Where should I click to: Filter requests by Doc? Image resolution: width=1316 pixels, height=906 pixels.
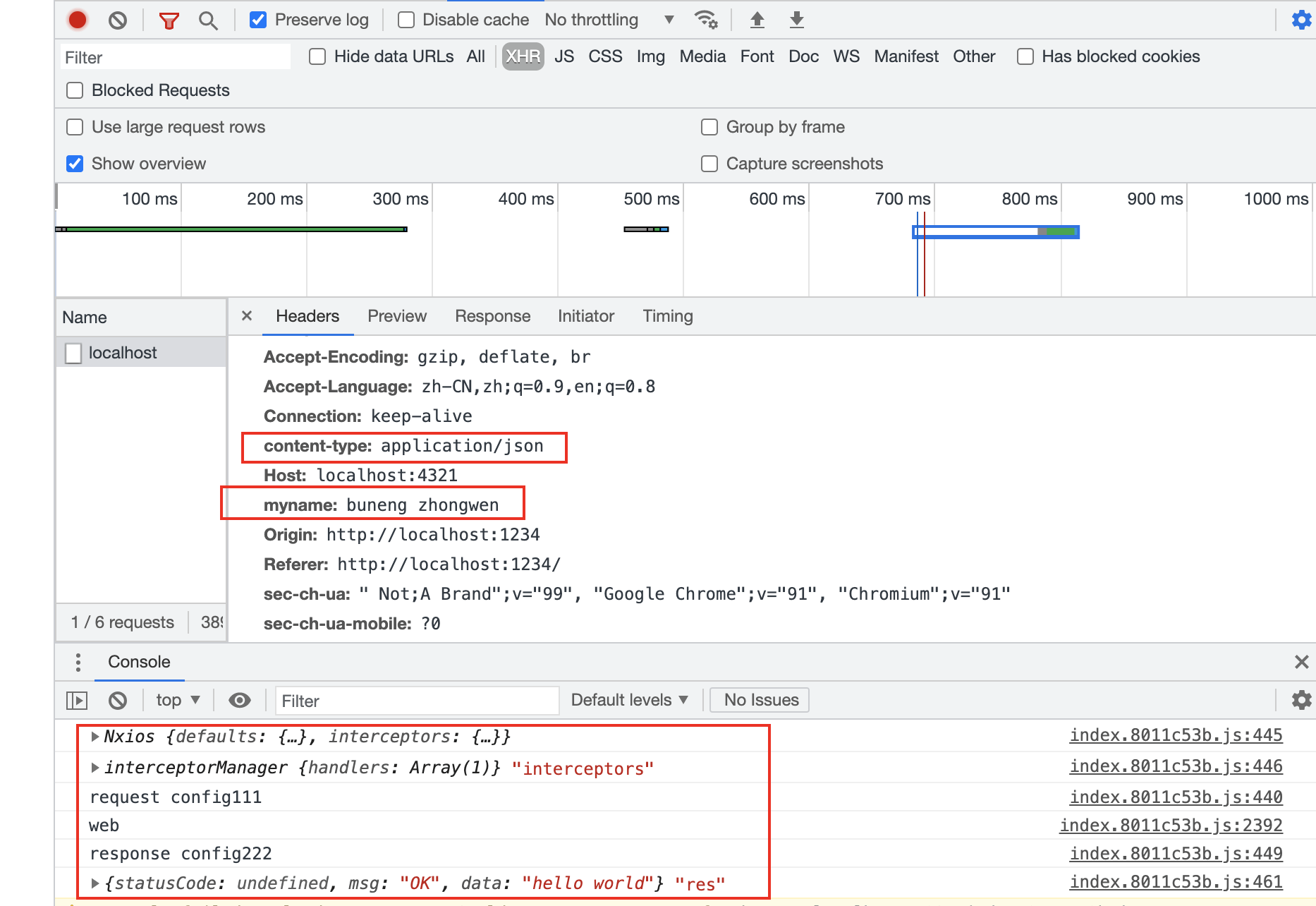[x=804, y=56]
